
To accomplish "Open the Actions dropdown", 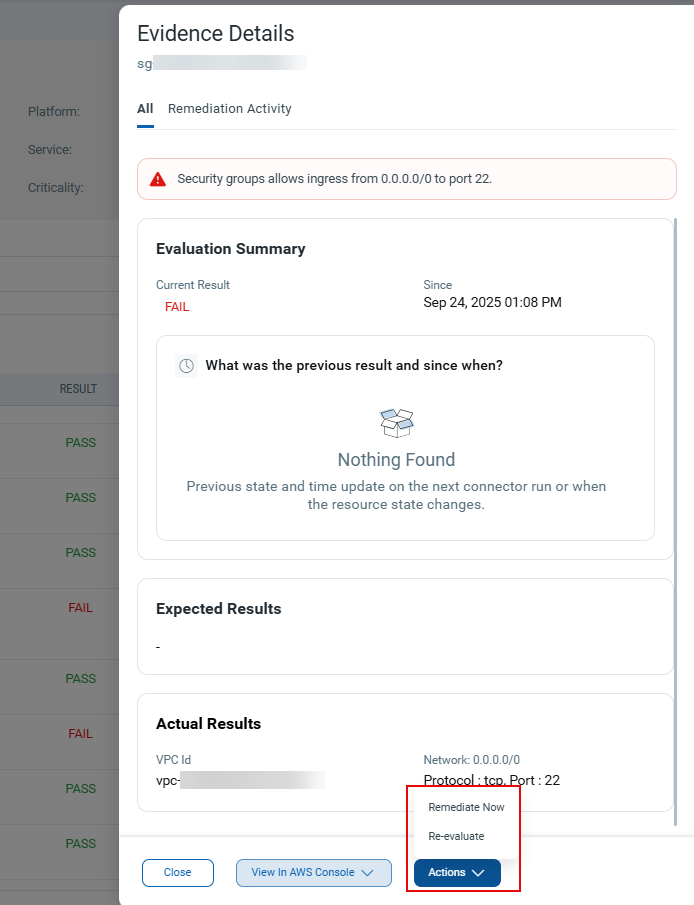I will (x=456, y=872).
